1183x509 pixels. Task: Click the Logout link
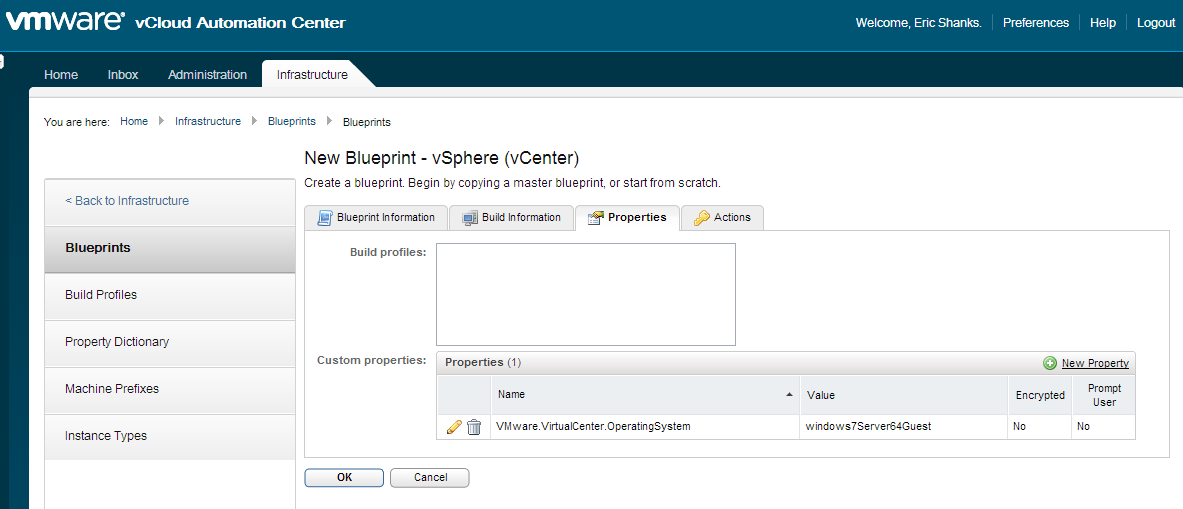[1156, 23]
